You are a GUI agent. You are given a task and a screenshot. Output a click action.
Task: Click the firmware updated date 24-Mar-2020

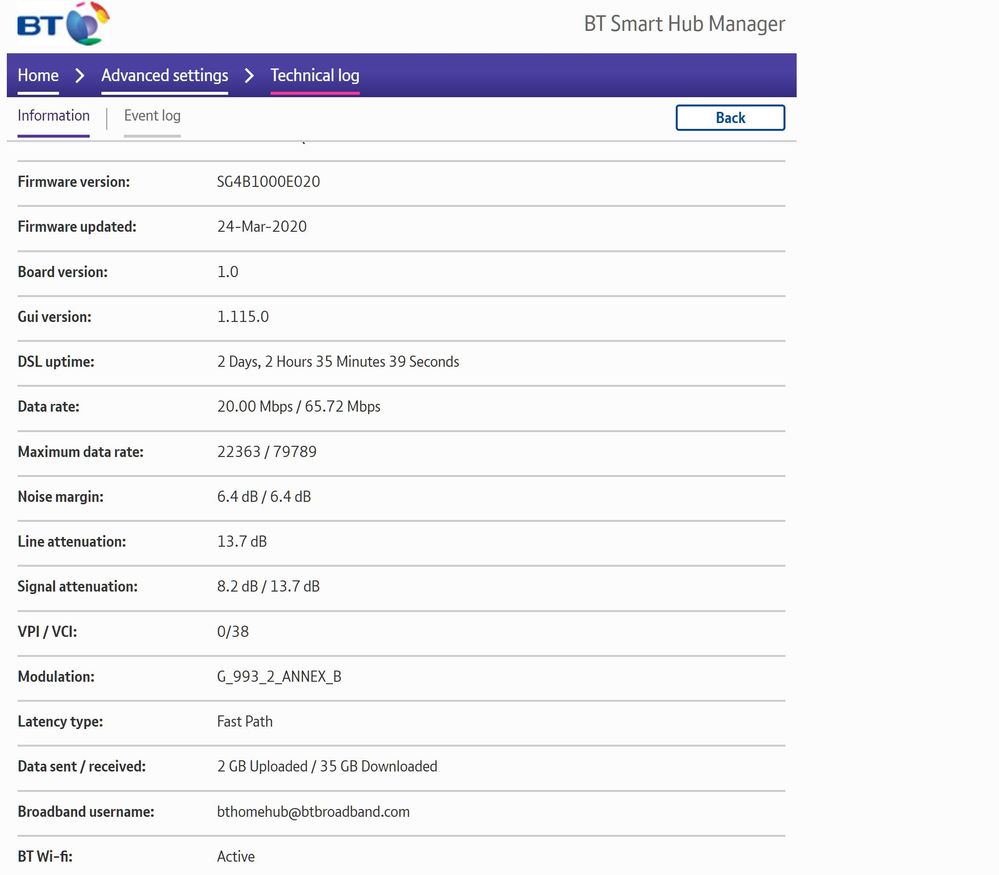click(262, 227)
